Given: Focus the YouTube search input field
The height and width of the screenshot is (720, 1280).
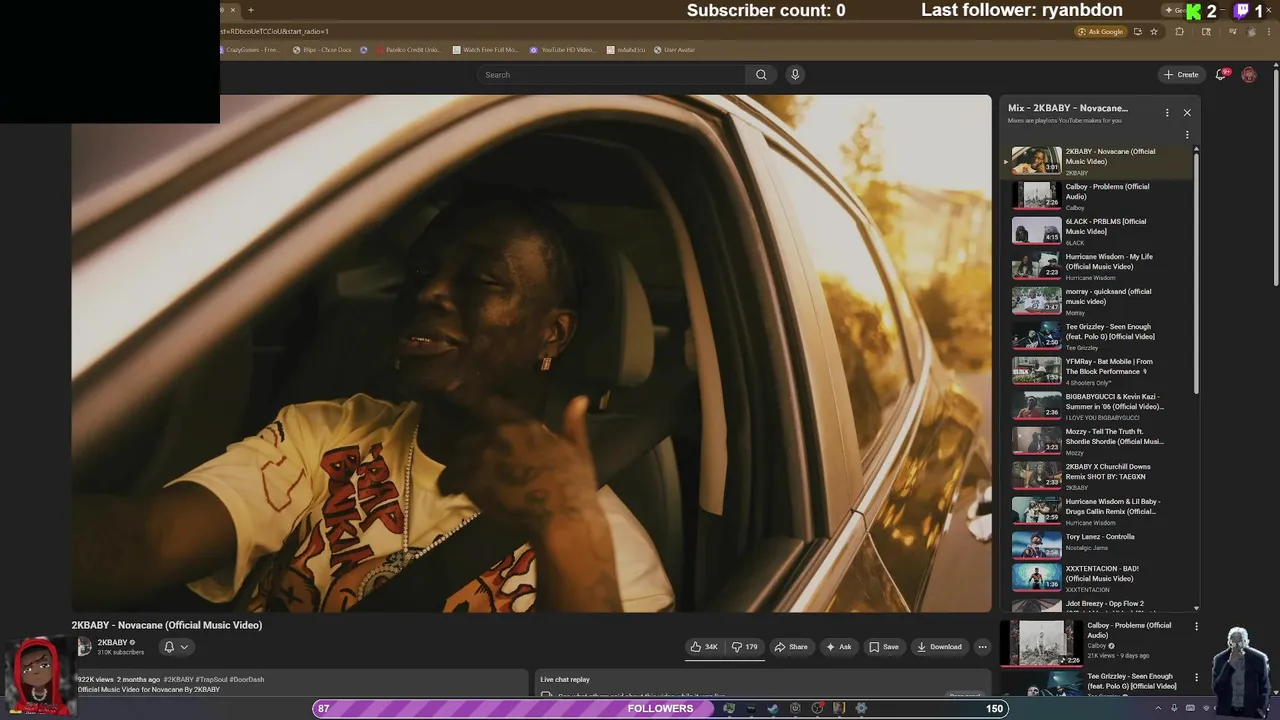Looking at the screenshot, I should point(612,75).
